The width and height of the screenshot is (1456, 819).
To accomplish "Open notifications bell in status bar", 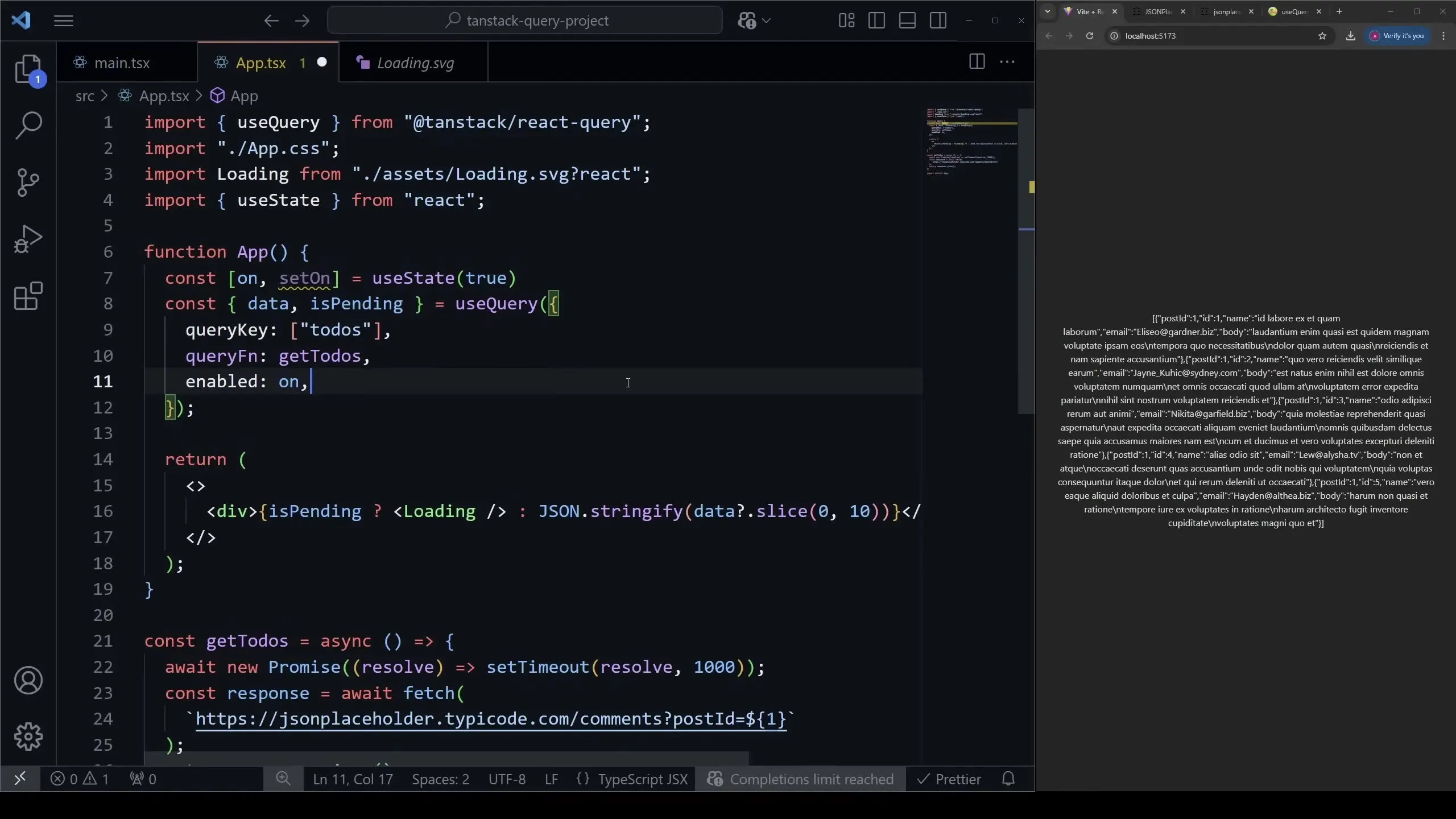I will point(1008,779).
